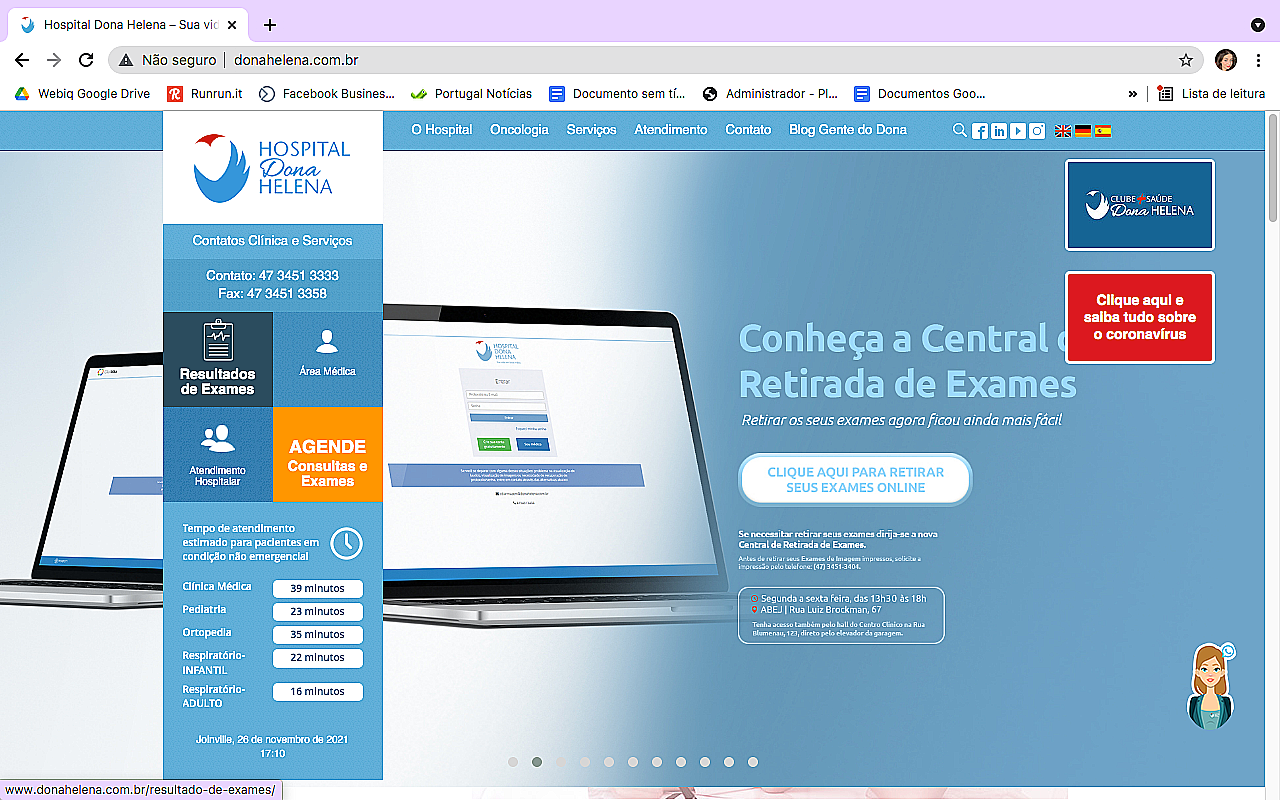Click Pediatria 23 minutos value
Screen dimensions: 1280x800
pos(318,611)
